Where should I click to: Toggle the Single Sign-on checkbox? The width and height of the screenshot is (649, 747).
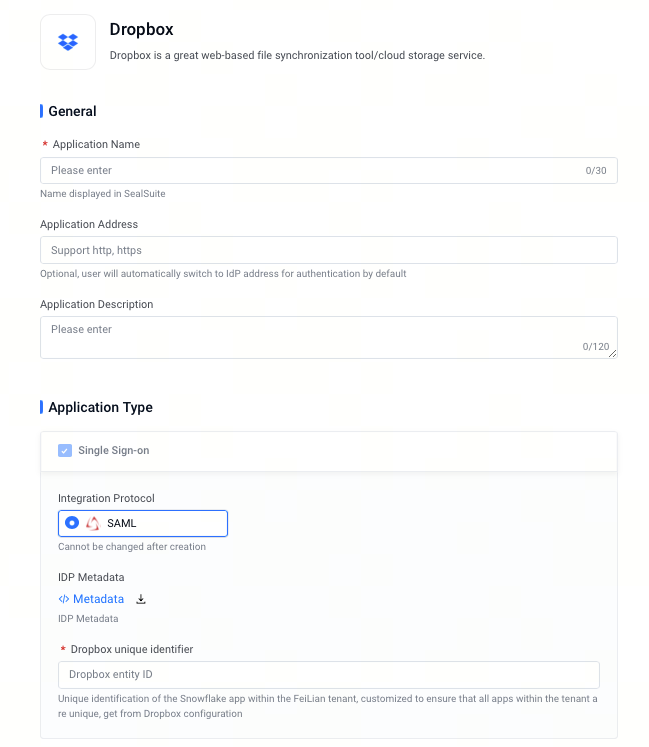[65, 450]
